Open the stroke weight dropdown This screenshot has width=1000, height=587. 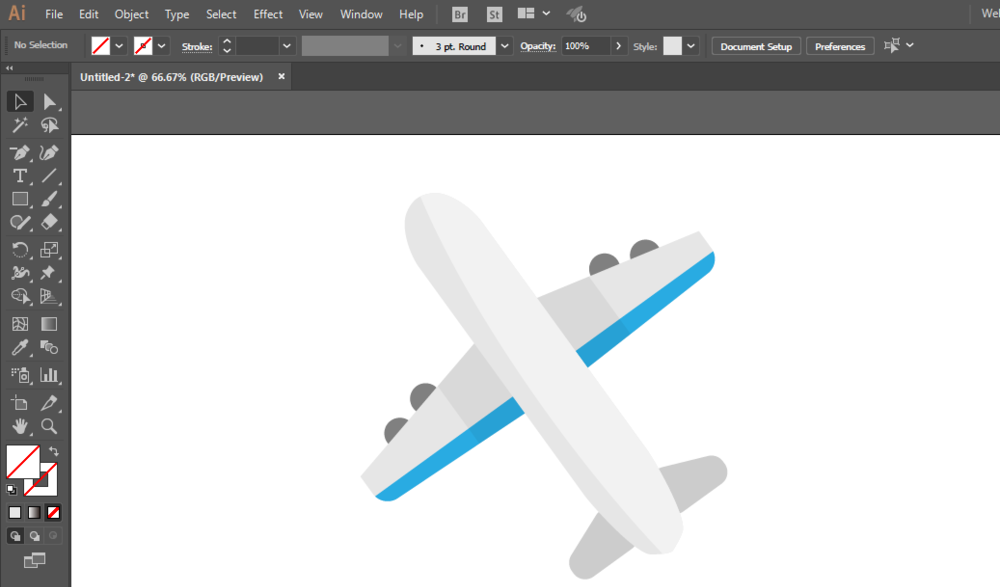click(x=287, y=46)
